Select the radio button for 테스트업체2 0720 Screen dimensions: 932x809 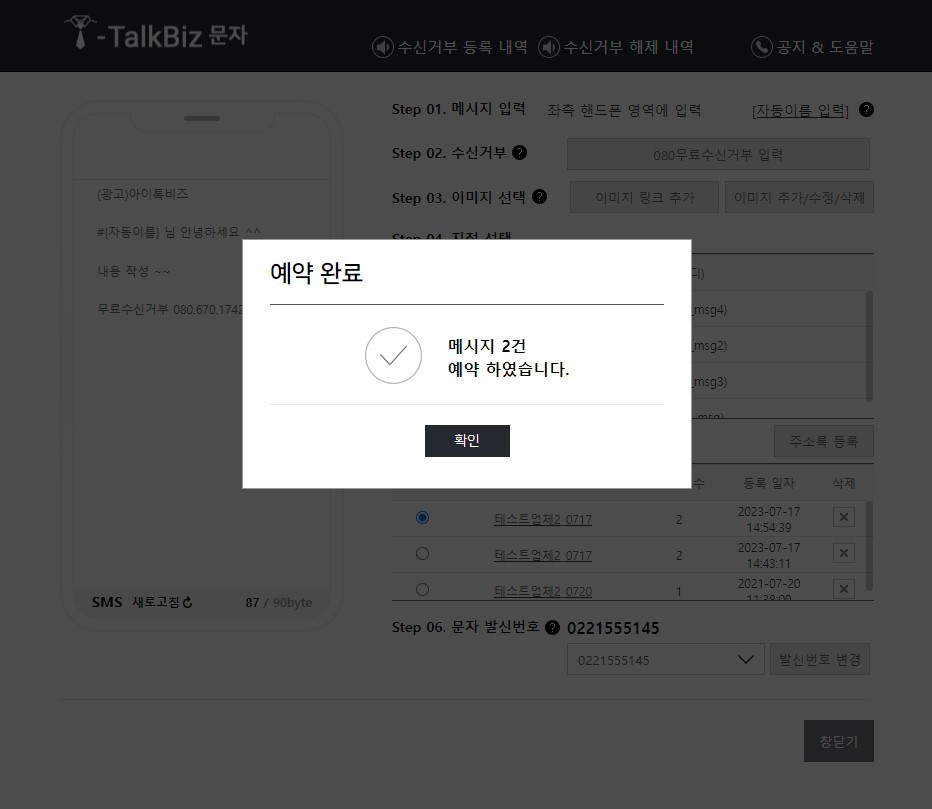click(x=422, y=589)
